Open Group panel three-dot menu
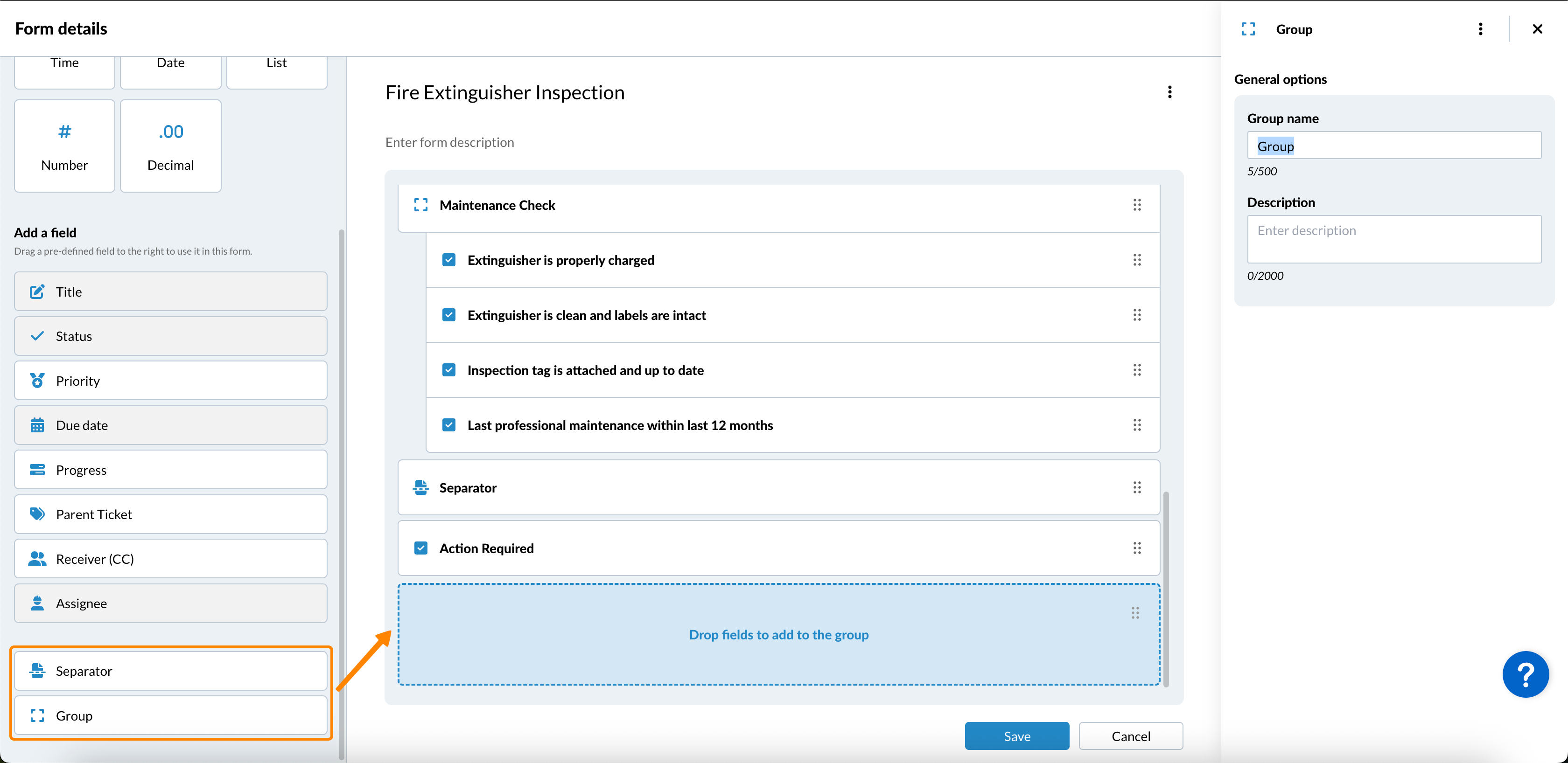This screenshot has height=763, width=1568. click(1480, 29)
